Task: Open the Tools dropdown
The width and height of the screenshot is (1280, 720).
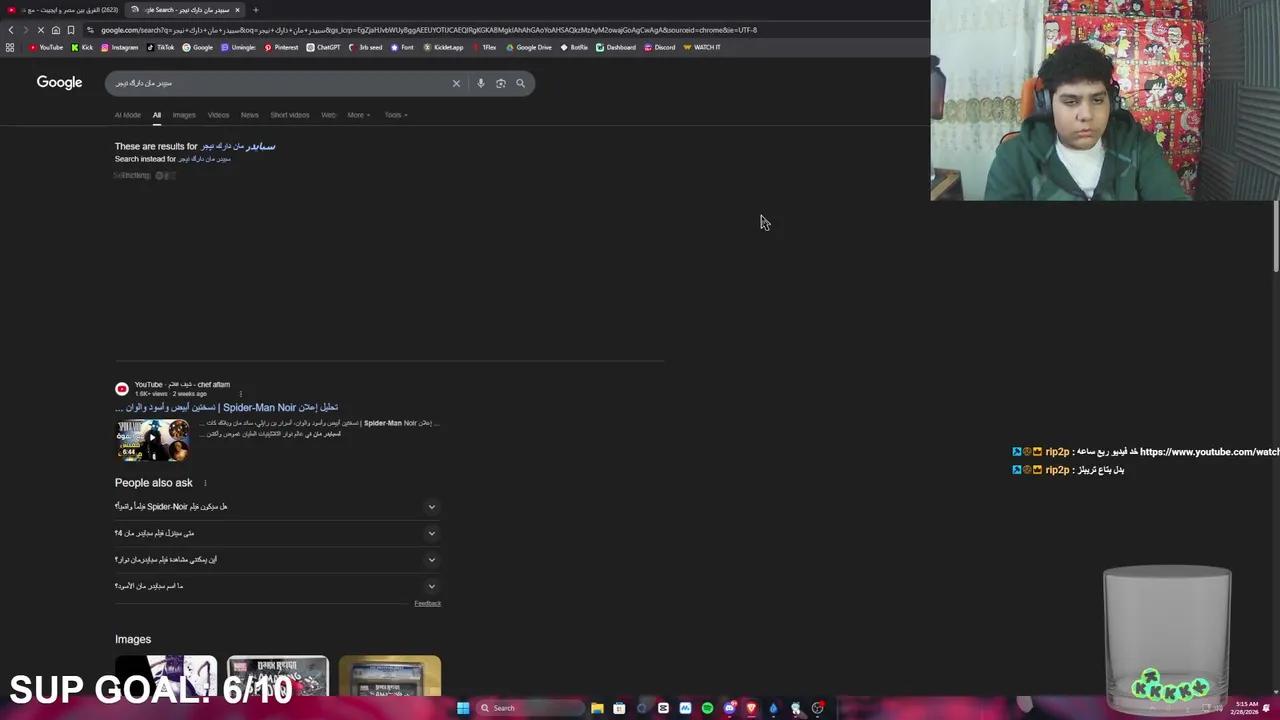Action: tap(396, 115)
